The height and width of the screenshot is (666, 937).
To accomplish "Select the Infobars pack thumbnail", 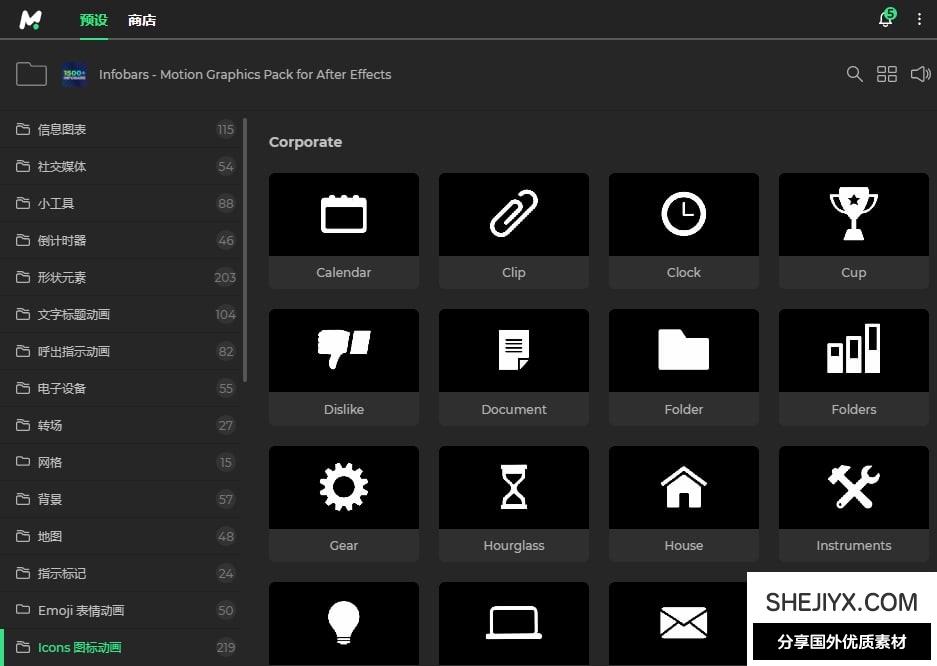I will [x=75, y=74].
